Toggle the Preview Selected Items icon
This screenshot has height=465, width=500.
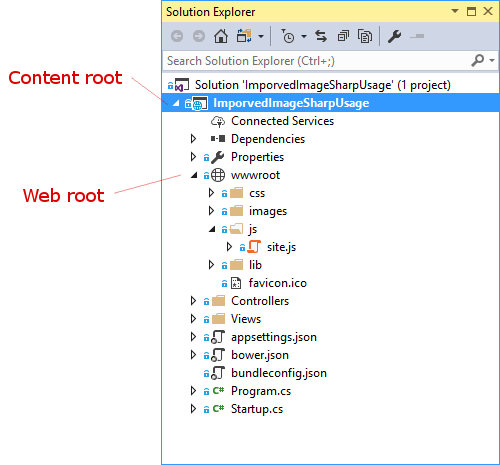pyautogui.click(x=417, y=36)
